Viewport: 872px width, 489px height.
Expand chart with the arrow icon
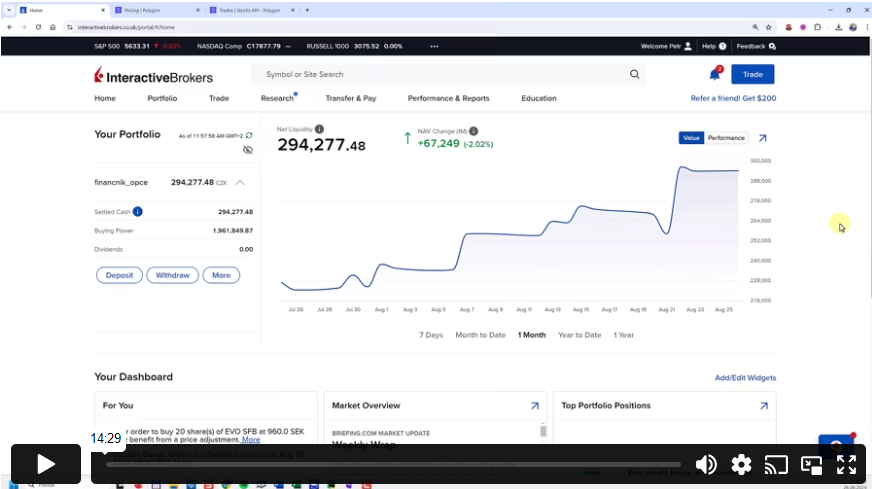[x=763, y=138]
